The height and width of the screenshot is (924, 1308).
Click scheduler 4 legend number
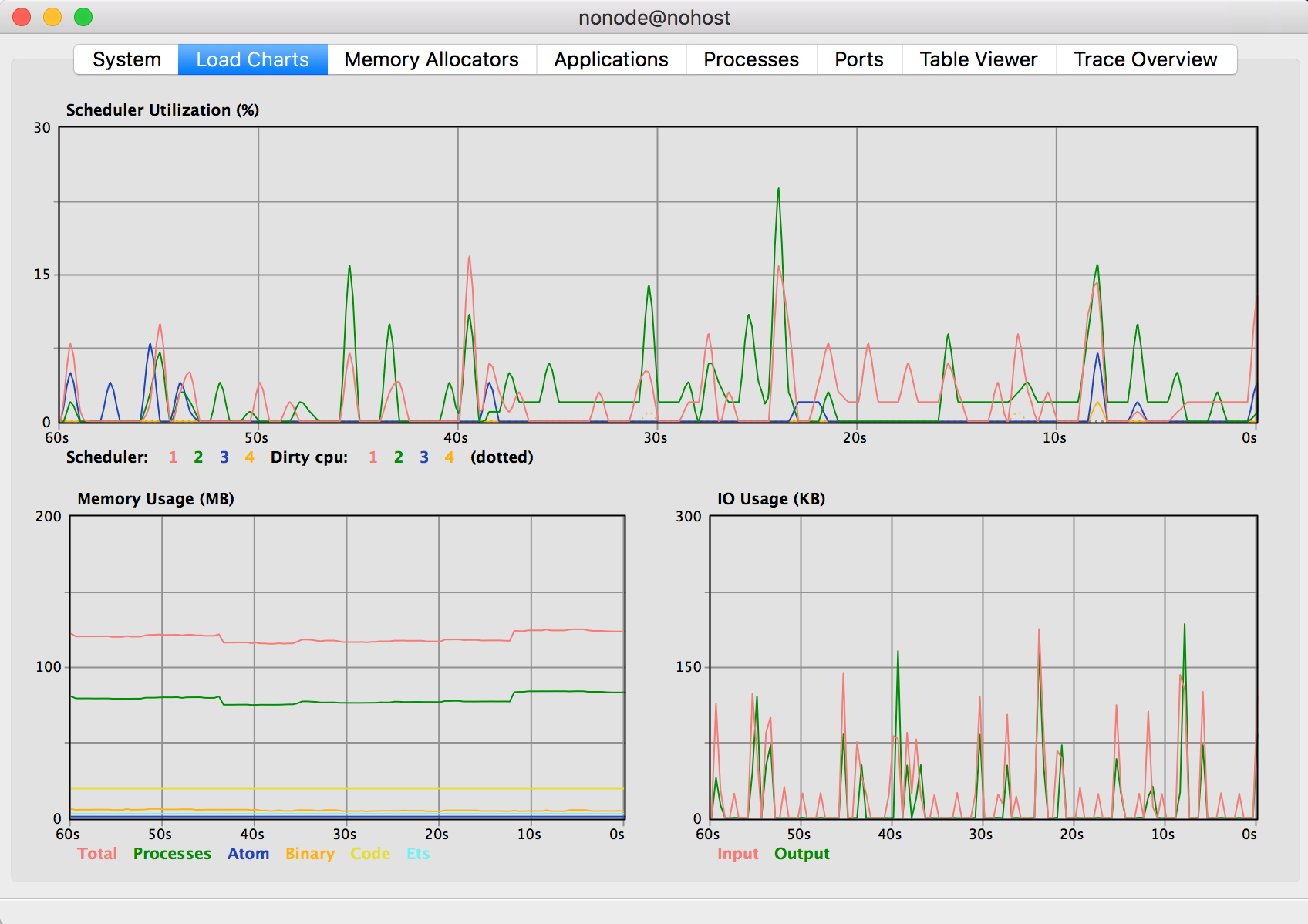pyautogui.click(x=250, y=457)
